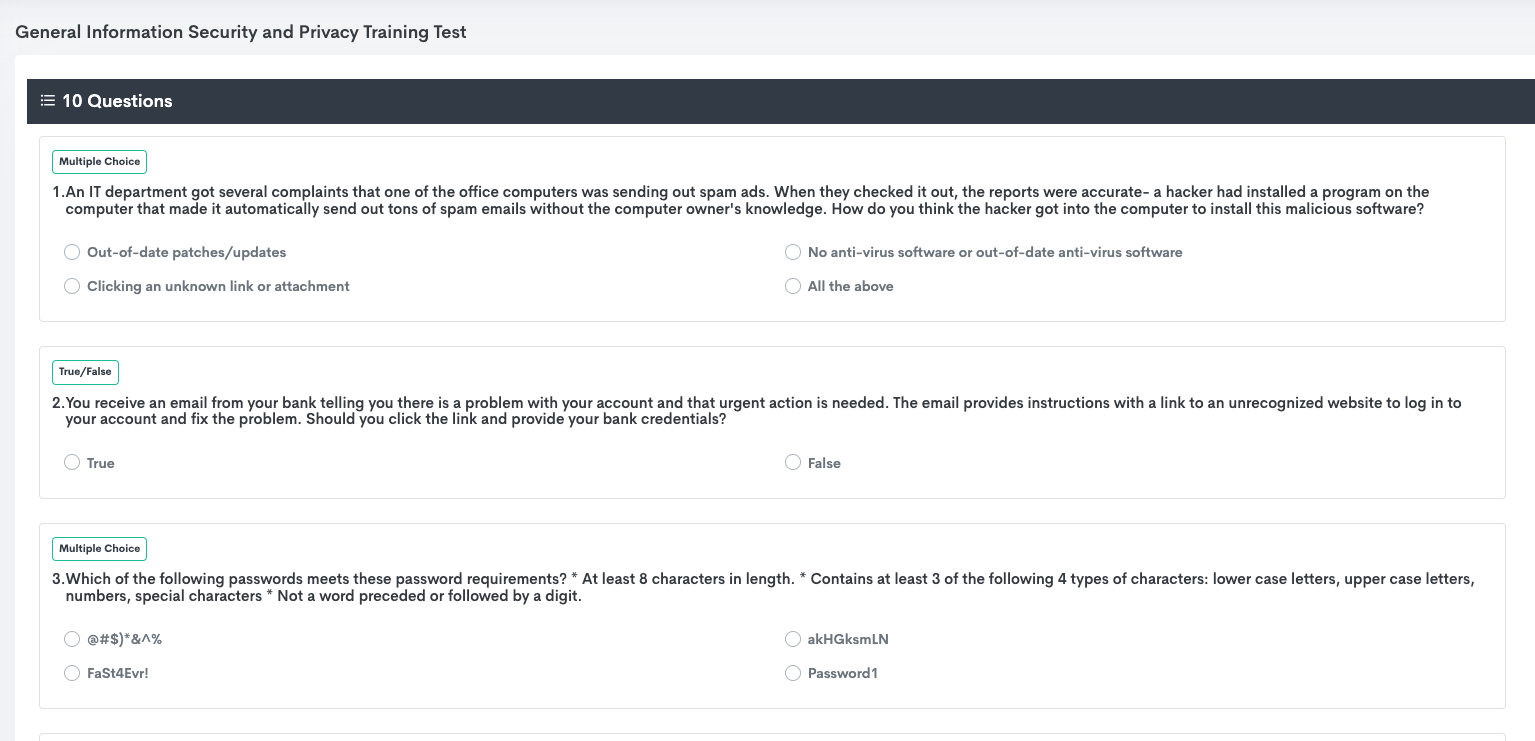Click the Multiple Choice tag on question 3
The height and width of the screenshot is (741, 1535).
[100, 548]
